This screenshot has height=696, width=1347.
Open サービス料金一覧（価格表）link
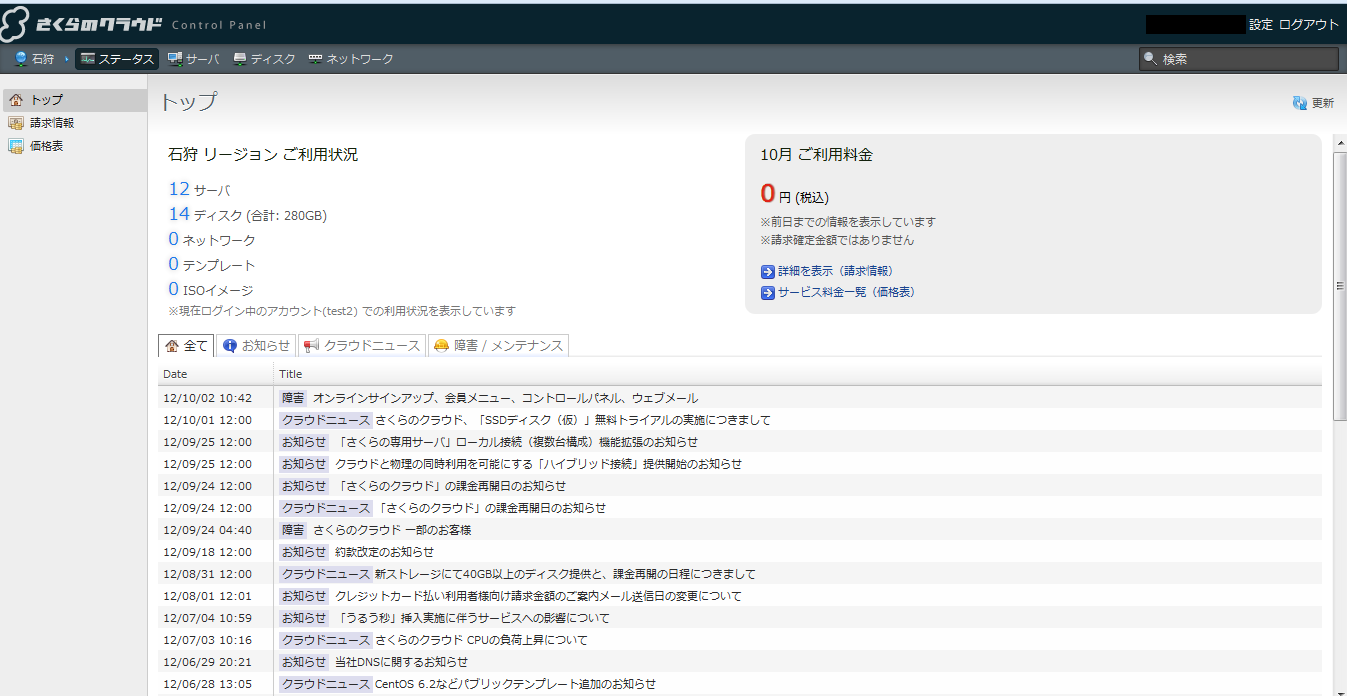pyautogui.click(x=838, y=292)
